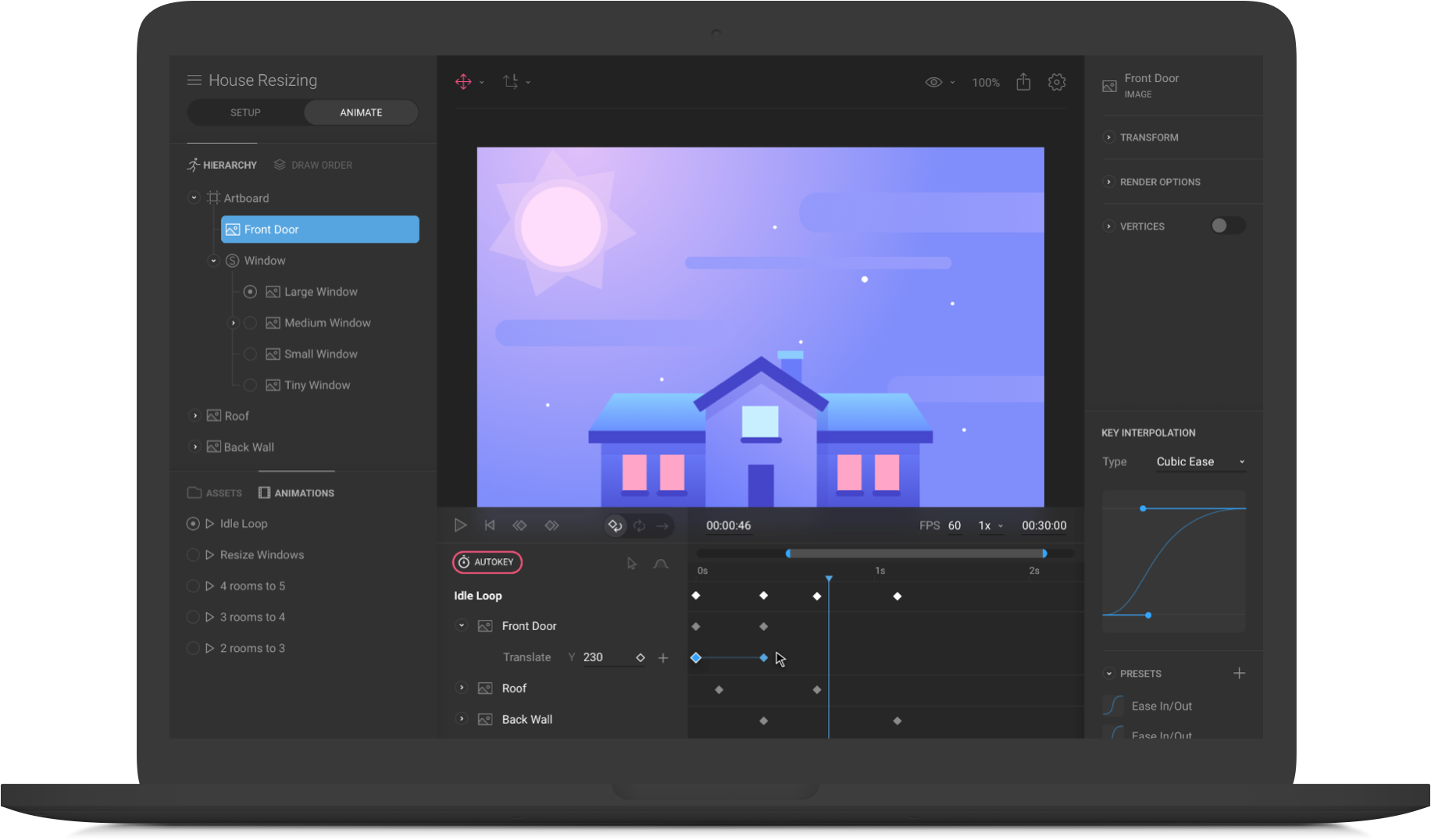Image resolution: width=1431 pixels, height=840 pixels.
Task: Toggle the loop playback icon
Action: [x=616, y=525]
